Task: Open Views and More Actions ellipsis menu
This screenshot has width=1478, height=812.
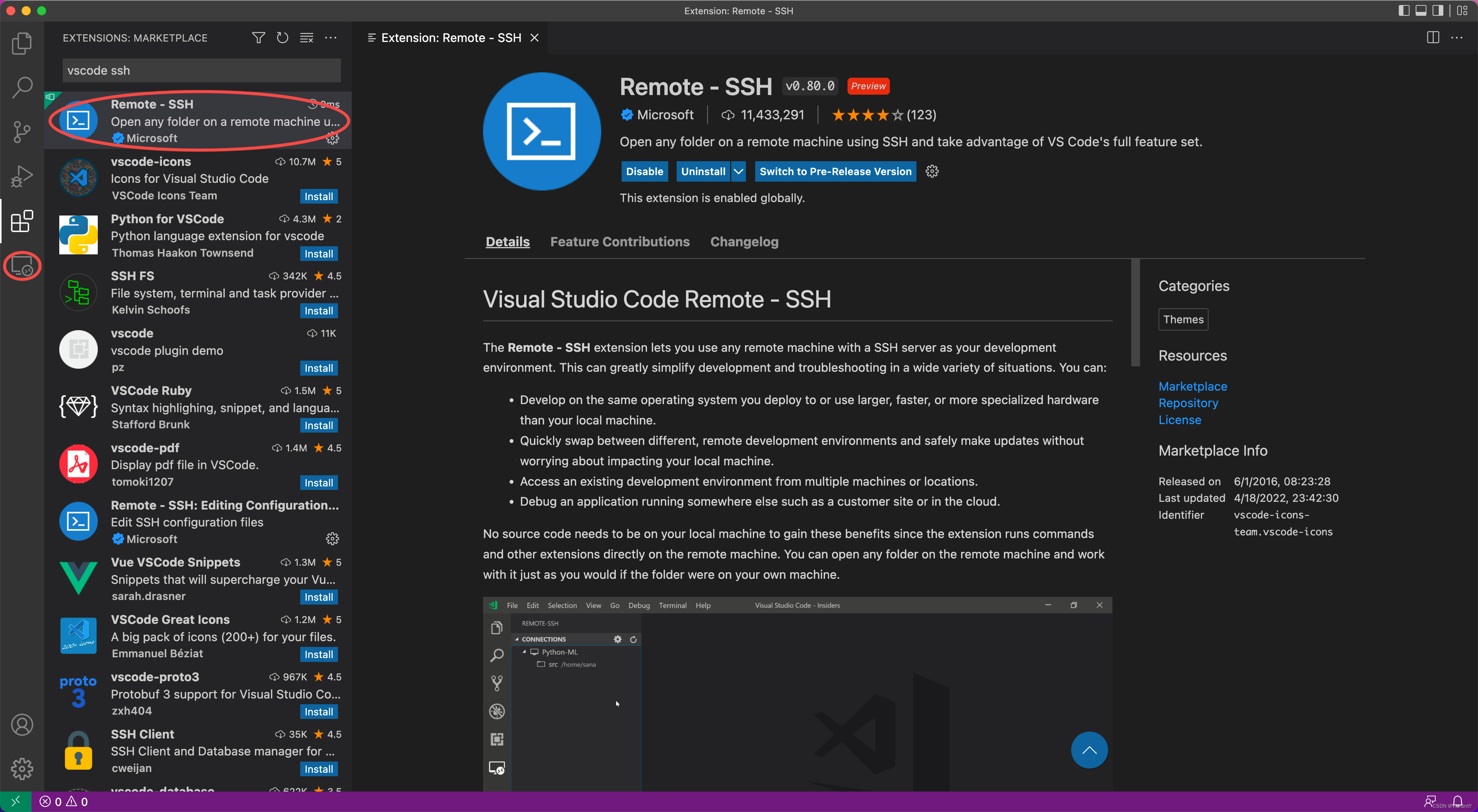Action: [x=331, y=38]
